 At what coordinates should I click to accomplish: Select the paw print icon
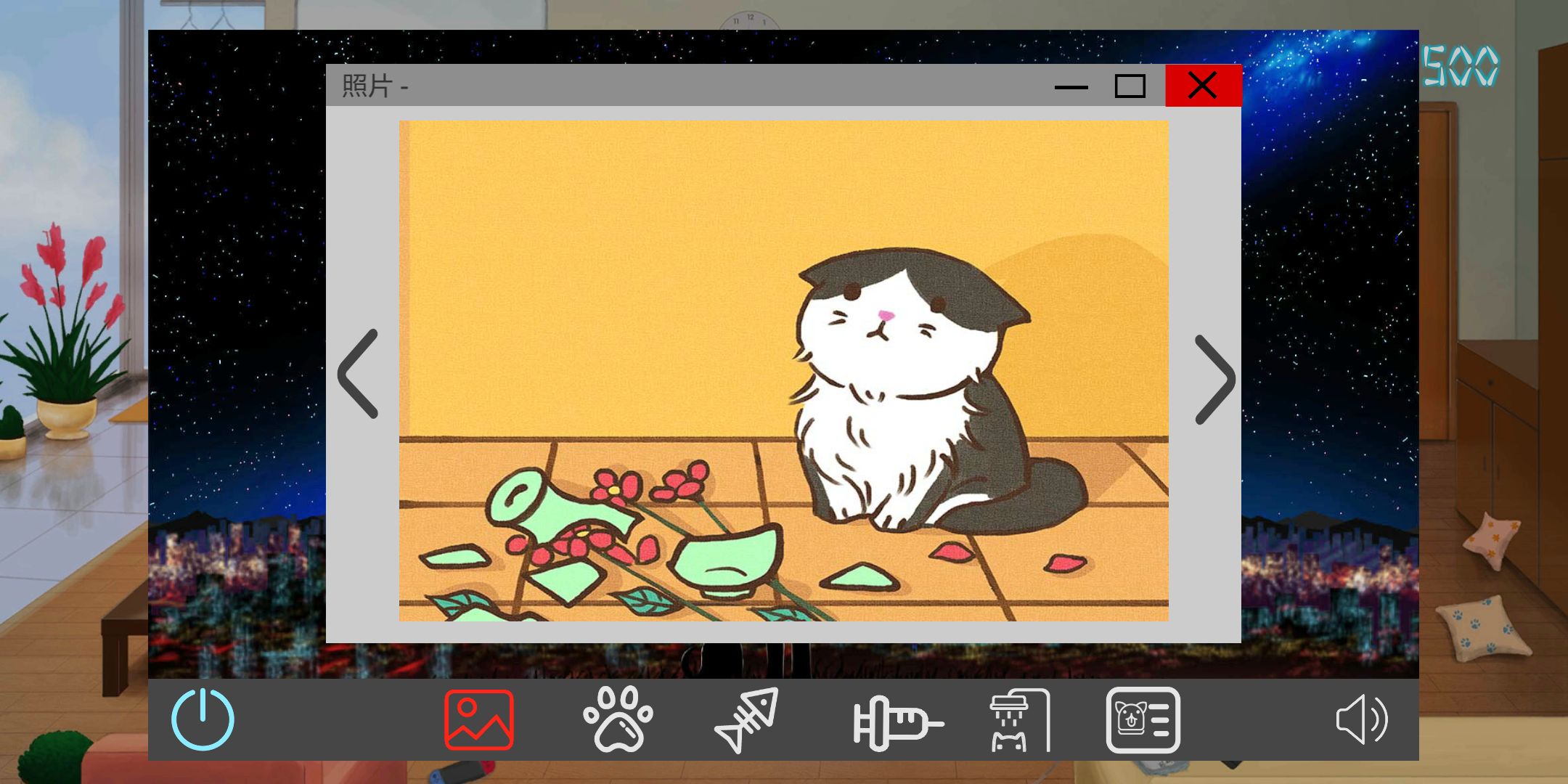618,719
